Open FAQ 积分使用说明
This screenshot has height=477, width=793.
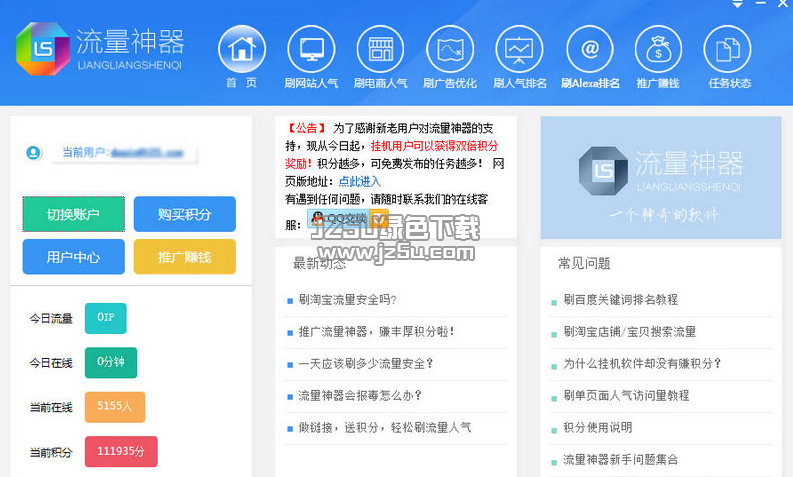597,427
